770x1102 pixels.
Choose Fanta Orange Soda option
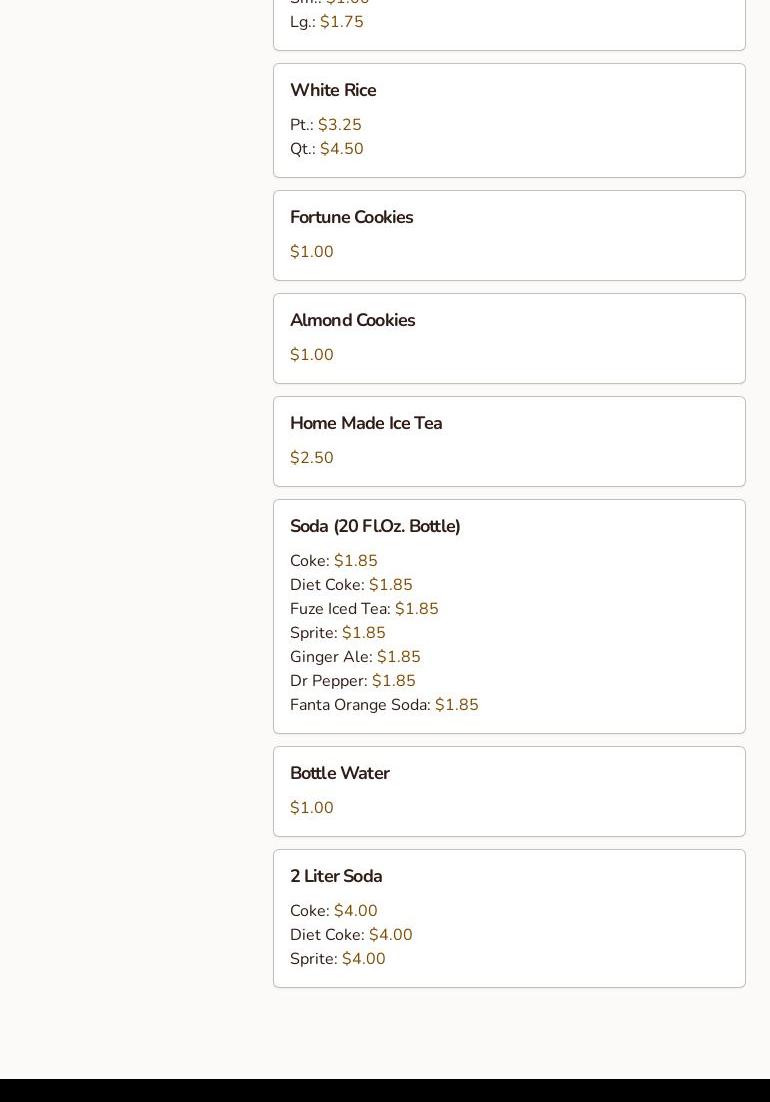(x=384, y=705)
